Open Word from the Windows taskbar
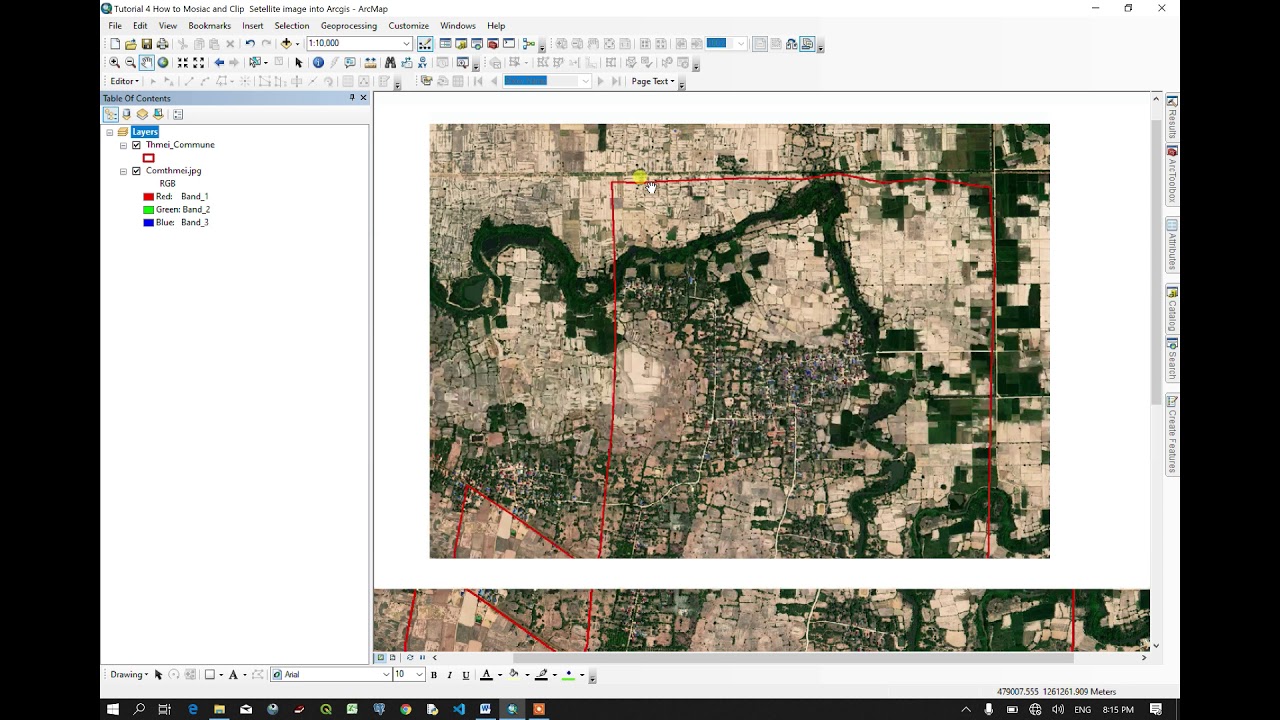Viewport: 1280px width, 720px height. [x=485, y=709]
